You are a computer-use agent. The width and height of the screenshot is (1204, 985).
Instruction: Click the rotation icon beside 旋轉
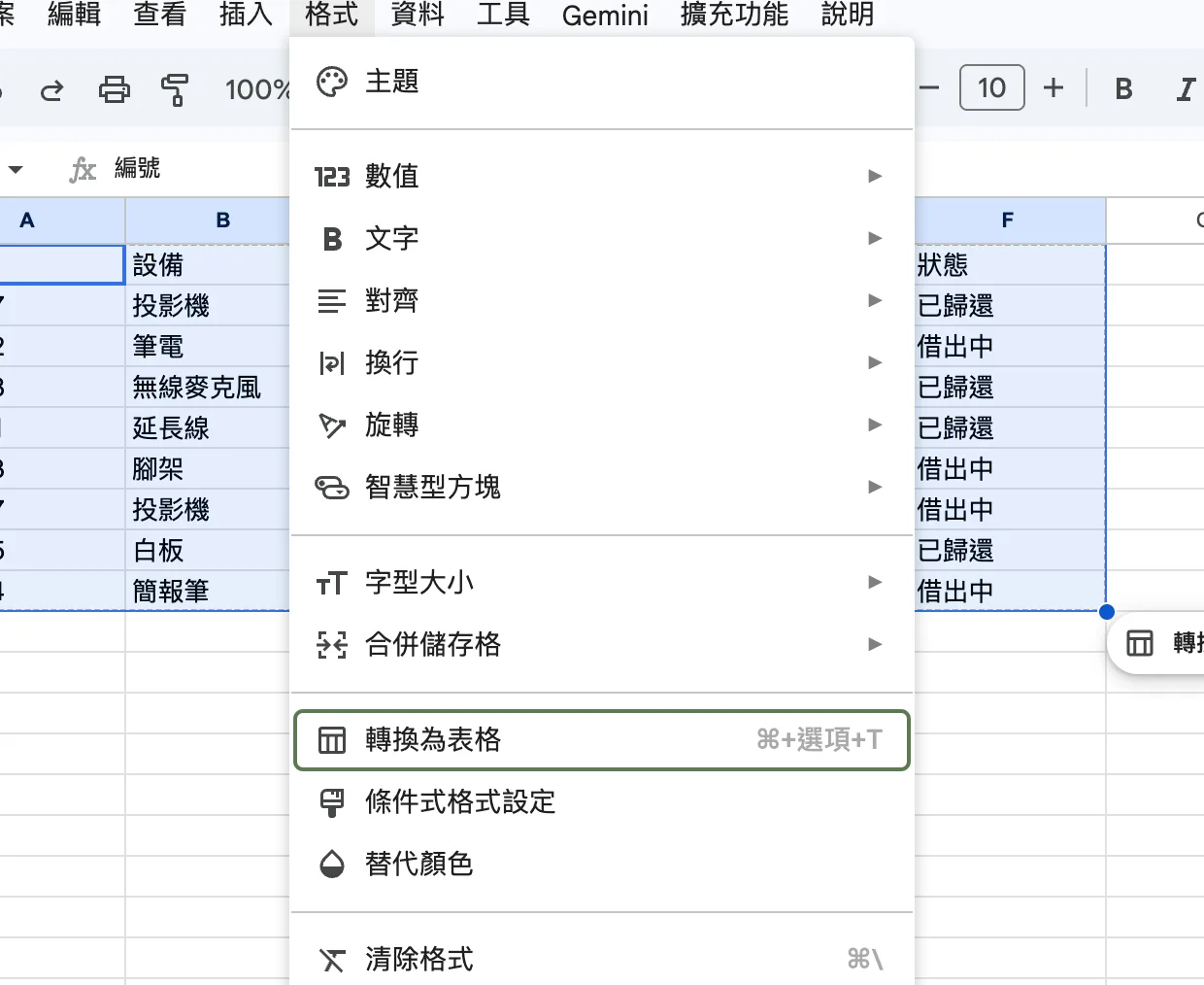332,425
